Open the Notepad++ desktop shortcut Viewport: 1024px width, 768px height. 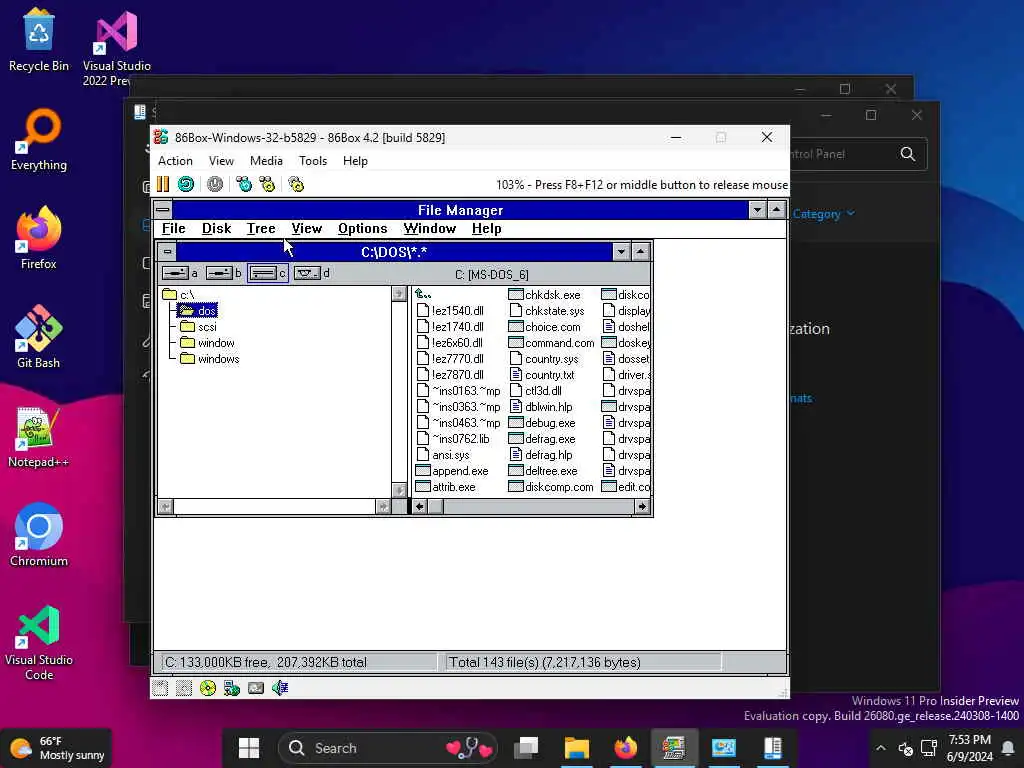click(x=39, y=437)
